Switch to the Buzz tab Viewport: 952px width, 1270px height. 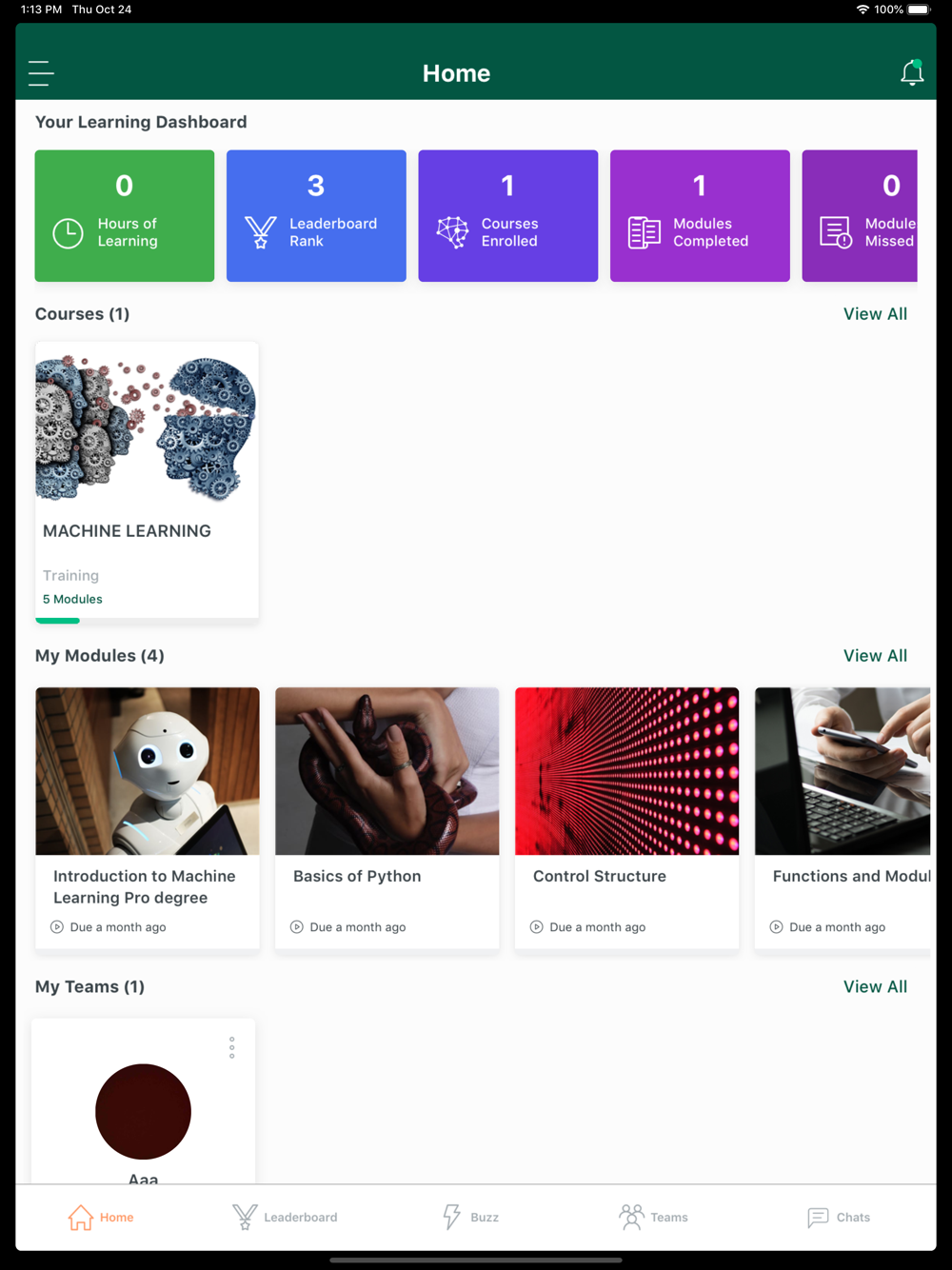pos(470,1217)
